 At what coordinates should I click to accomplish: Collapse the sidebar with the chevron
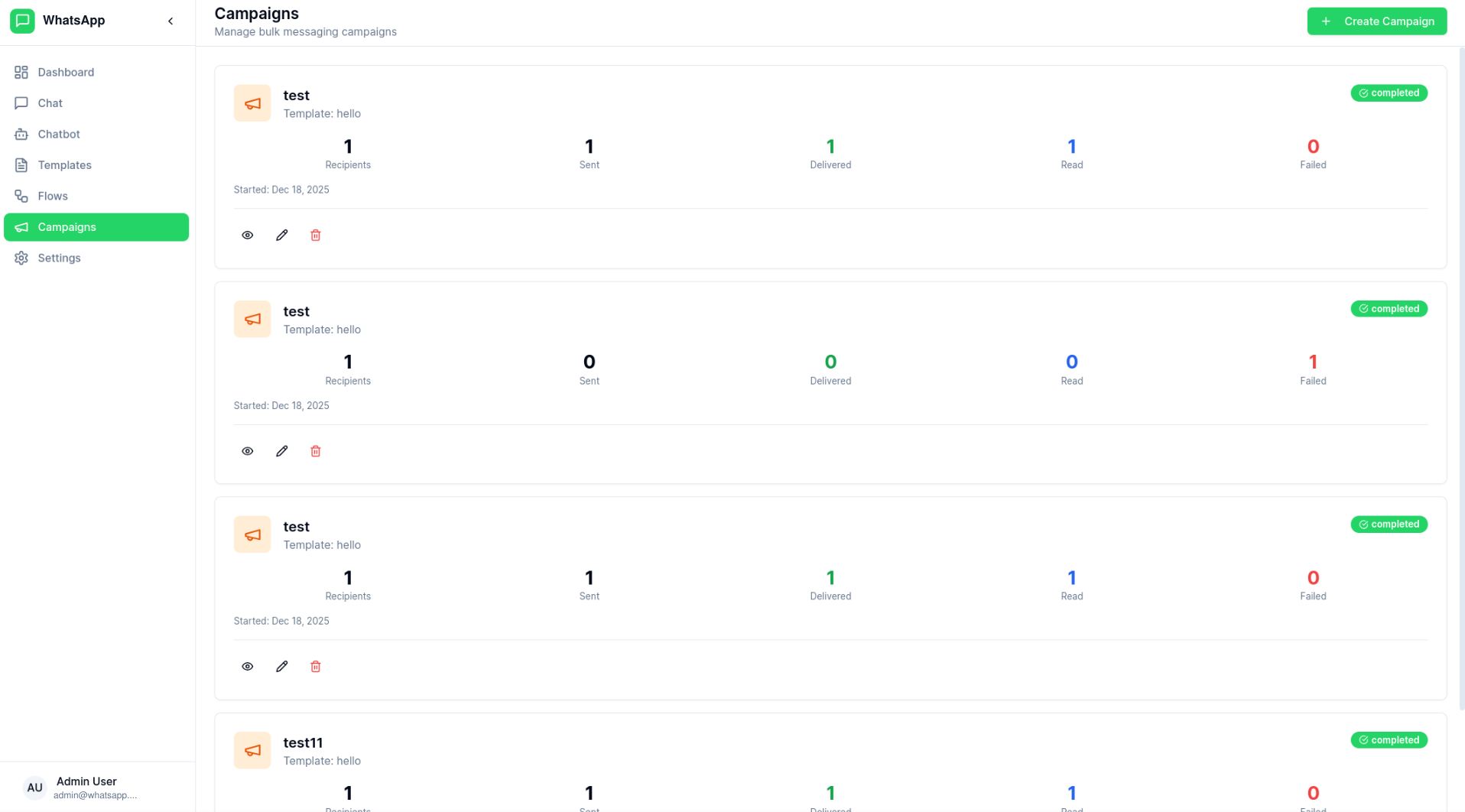pos(171,21)
